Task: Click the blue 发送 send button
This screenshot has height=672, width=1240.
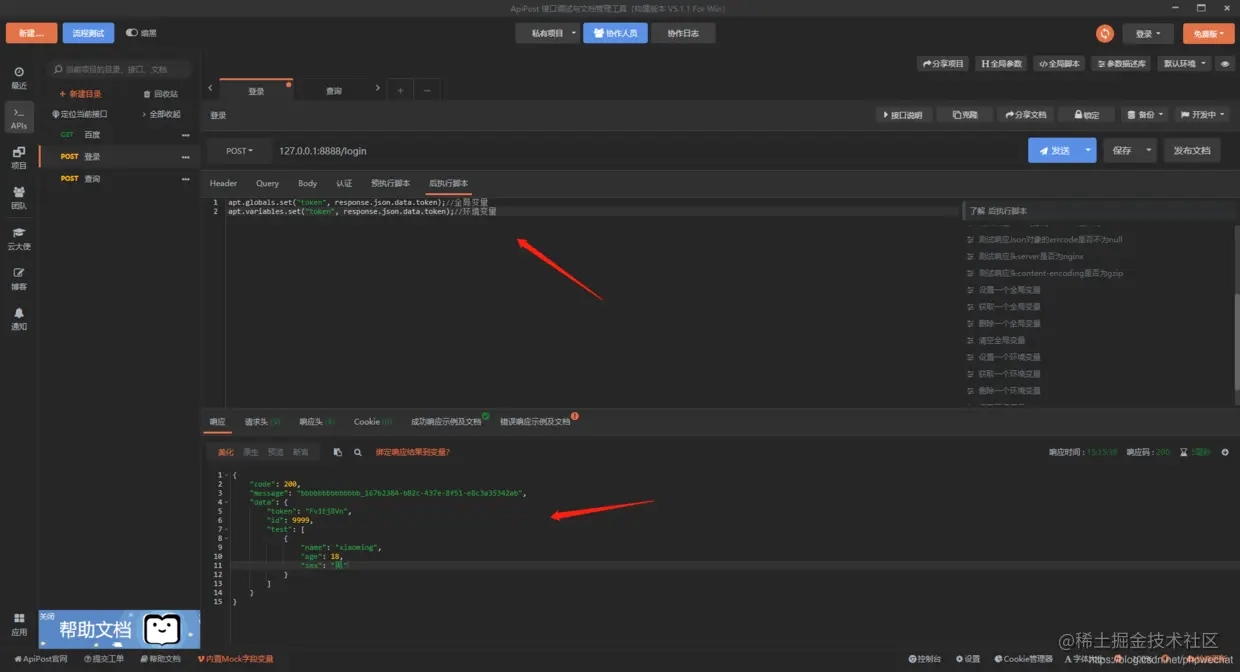Action: tap(1055, 151)
